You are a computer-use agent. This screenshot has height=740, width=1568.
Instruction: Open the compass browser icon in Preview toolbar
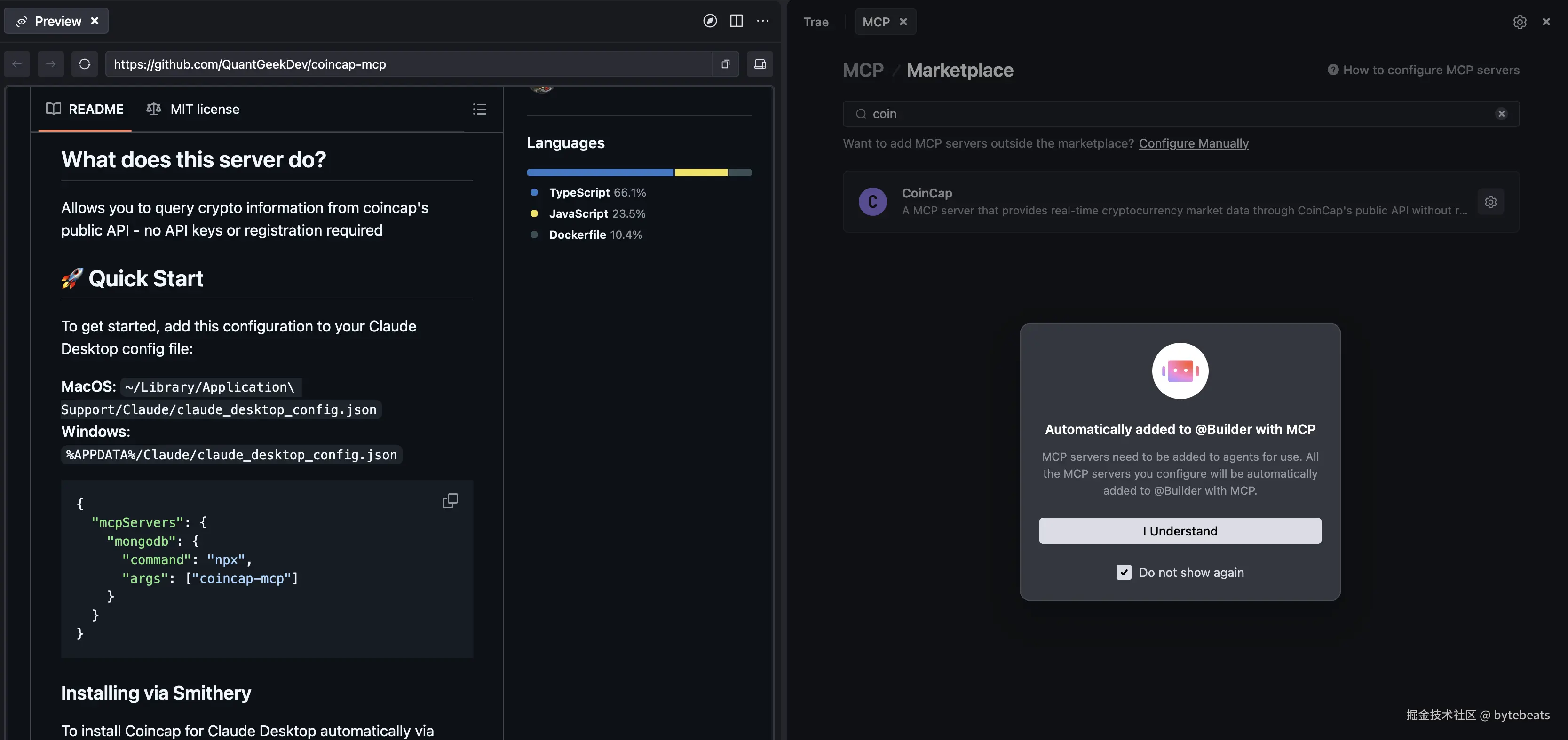coord(710,21)
